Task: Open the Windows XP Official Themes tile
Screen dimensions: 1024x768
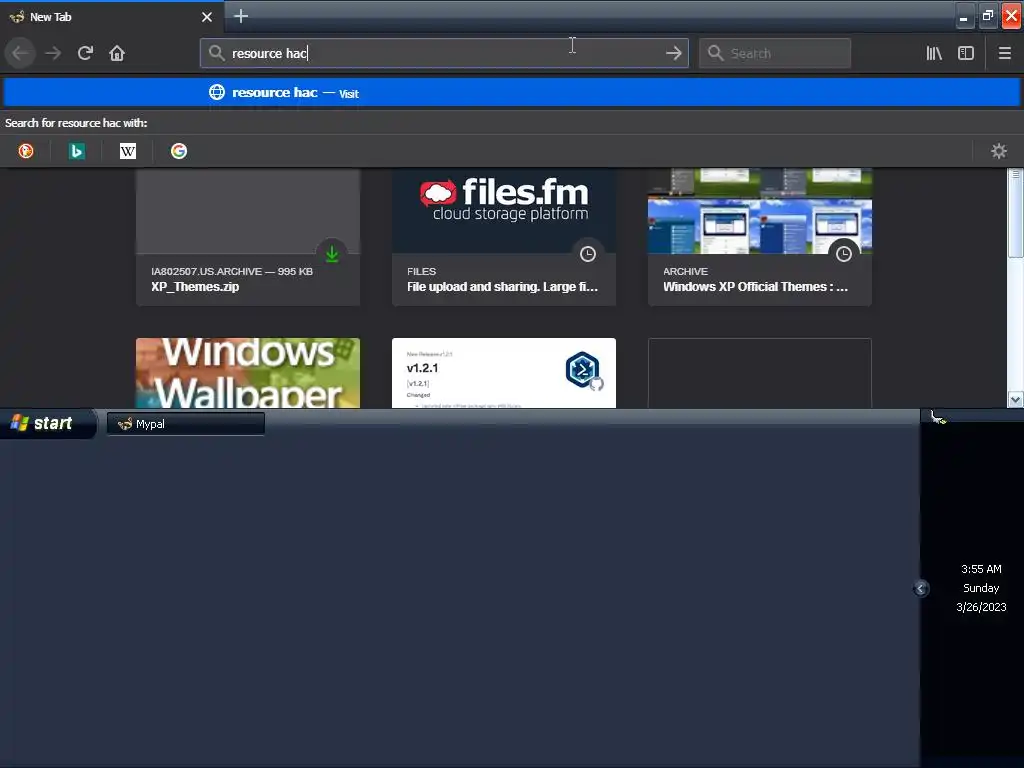Action: point(760,237)
